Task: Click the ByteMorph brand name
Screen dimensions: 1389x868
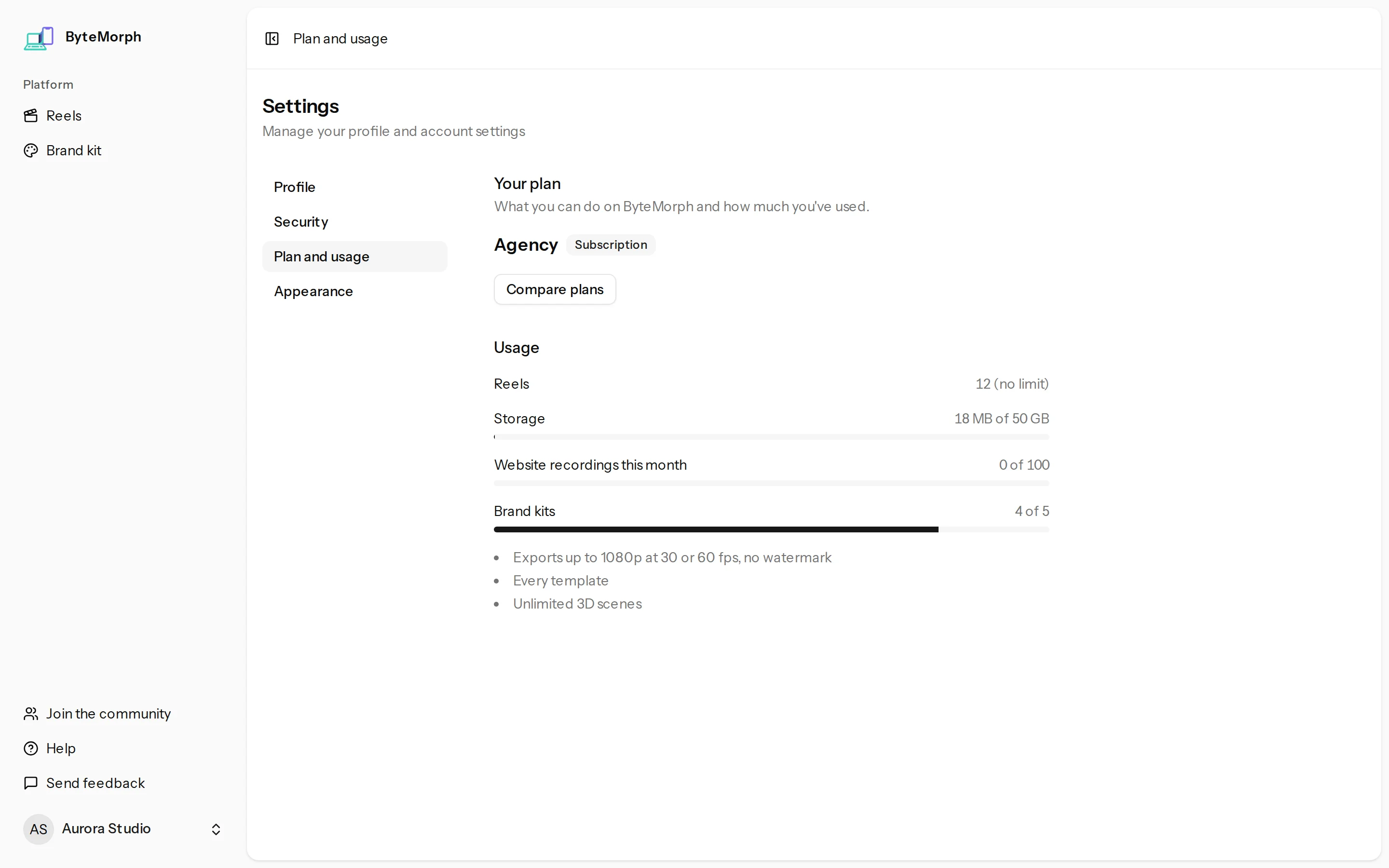Action: click(103, 37)
